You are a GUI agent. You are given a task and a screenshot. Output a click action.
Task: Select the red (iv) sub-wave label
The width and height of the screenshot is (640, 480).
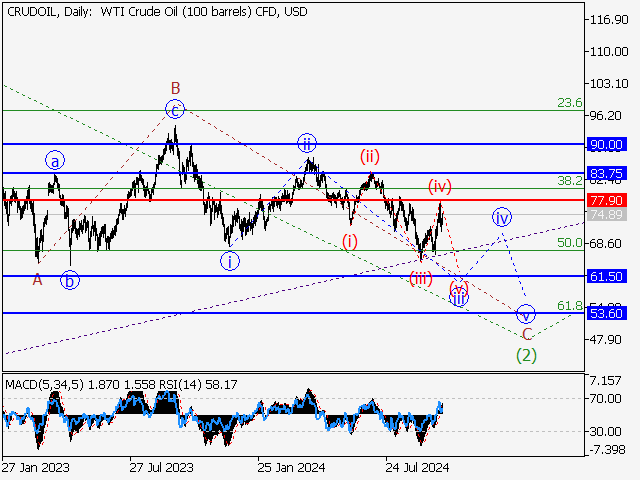pos(440,187)
